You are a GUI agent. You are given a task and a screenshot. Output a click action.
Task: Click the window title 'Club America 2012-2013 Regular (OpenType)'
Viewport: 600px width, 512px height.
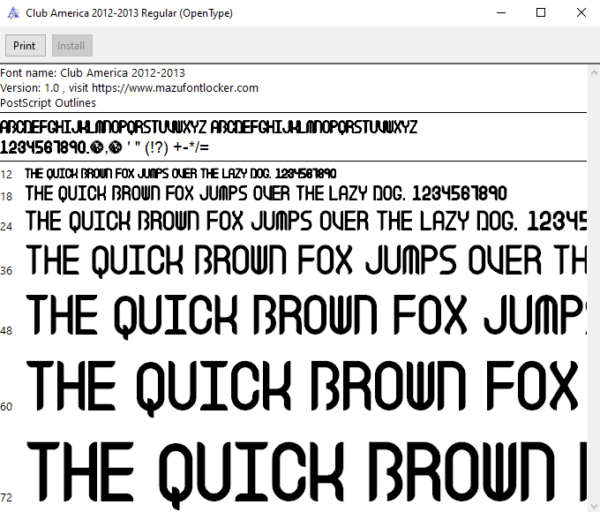pos(129,13)
